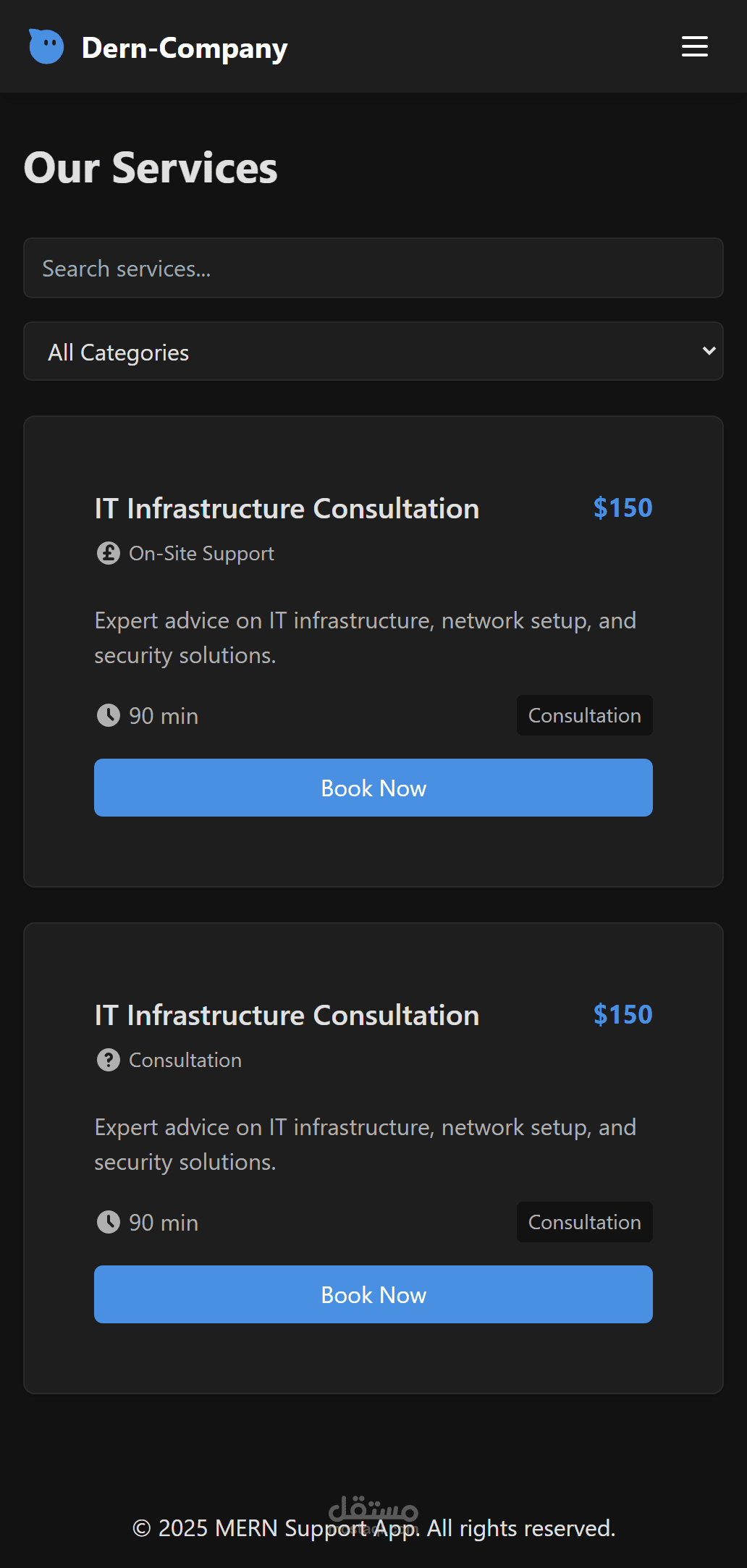Click the question mark icon in second card
Screen dimensions: 747x1568
(x=109, y=1061)
